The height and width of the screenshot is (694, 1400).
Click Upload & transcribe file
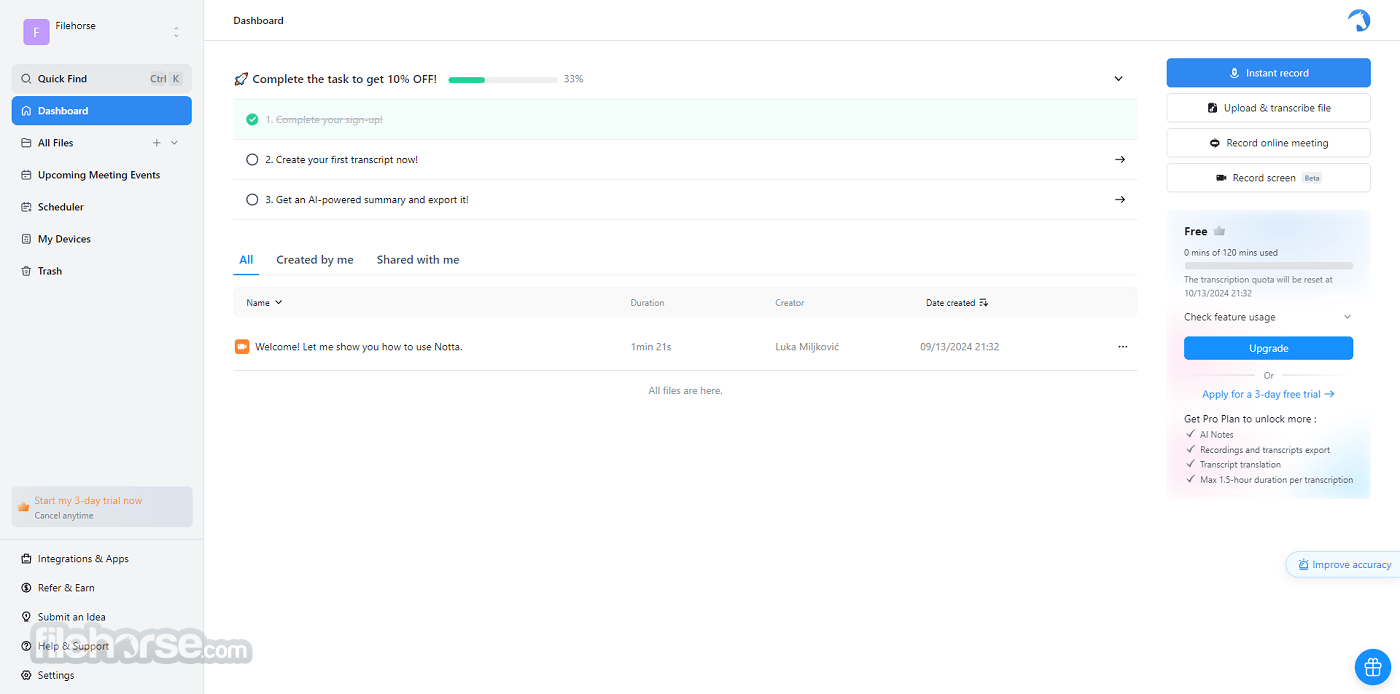(x=1268, y=108)
